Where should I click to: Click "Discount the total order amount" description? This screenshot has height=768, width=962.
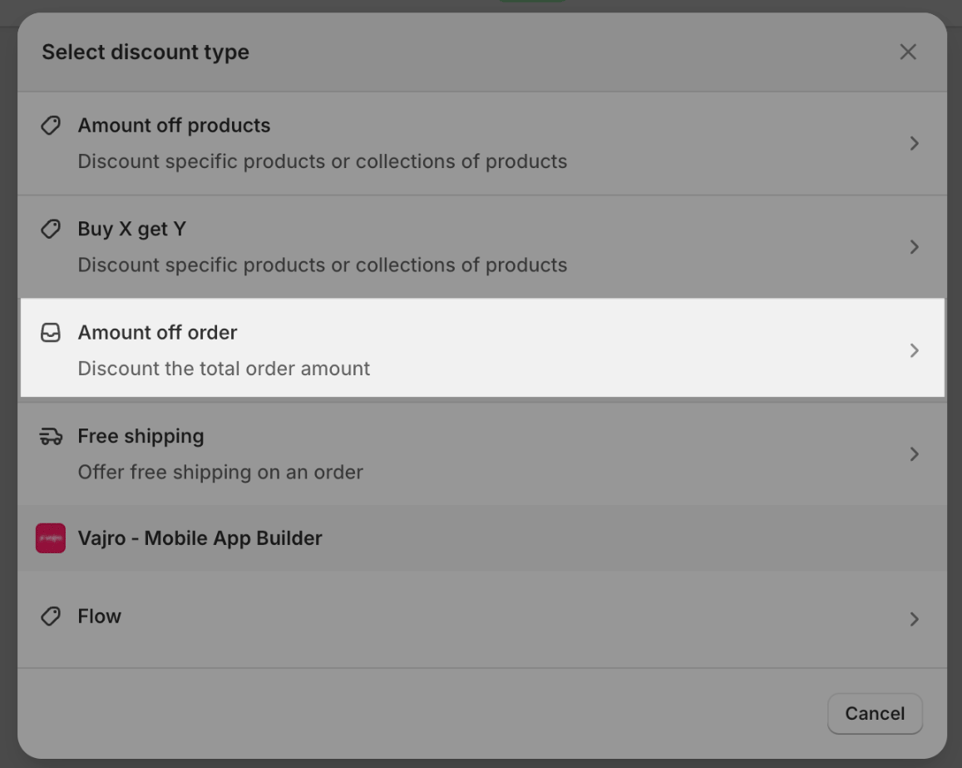click(x=224, y=369)
